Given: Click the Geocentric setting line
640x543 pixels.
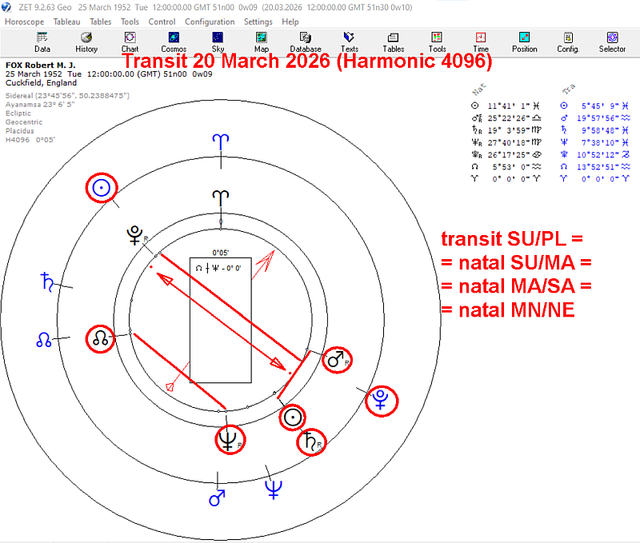Looking at the screenshot, I should [24, 122].
